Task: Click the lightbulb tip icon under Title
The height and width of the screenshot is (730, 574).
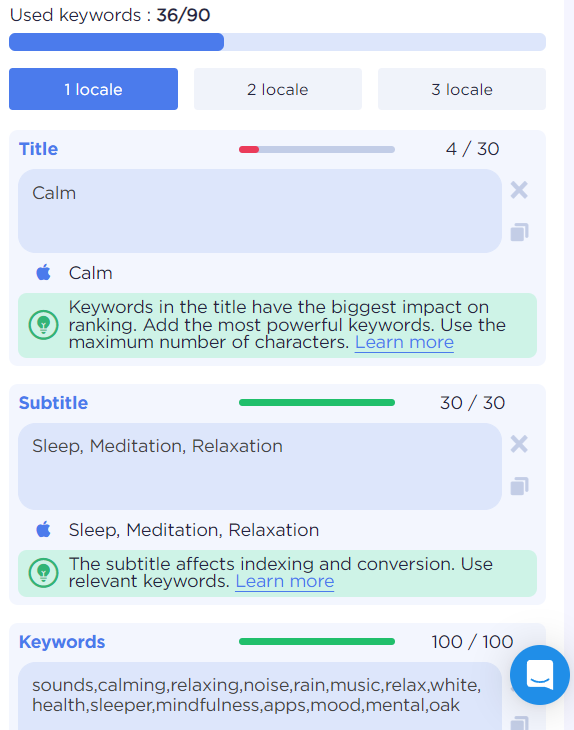Action: (x=43, y=325)
